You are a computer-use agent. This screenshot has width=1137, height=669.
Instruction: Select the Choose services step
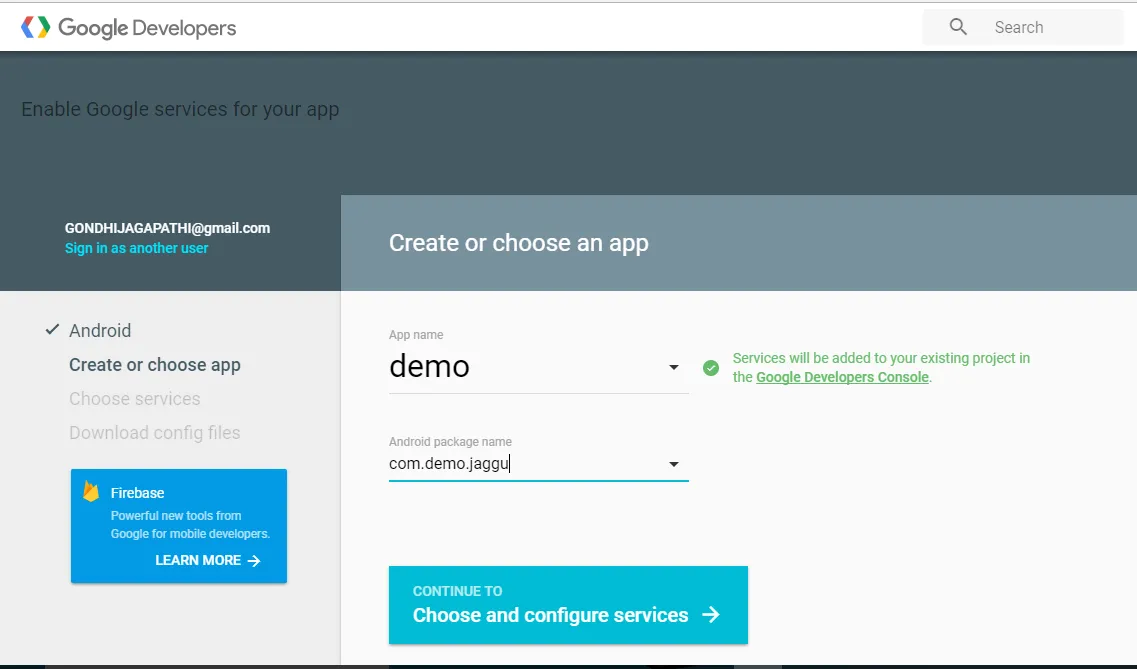[x=134, y=399]
